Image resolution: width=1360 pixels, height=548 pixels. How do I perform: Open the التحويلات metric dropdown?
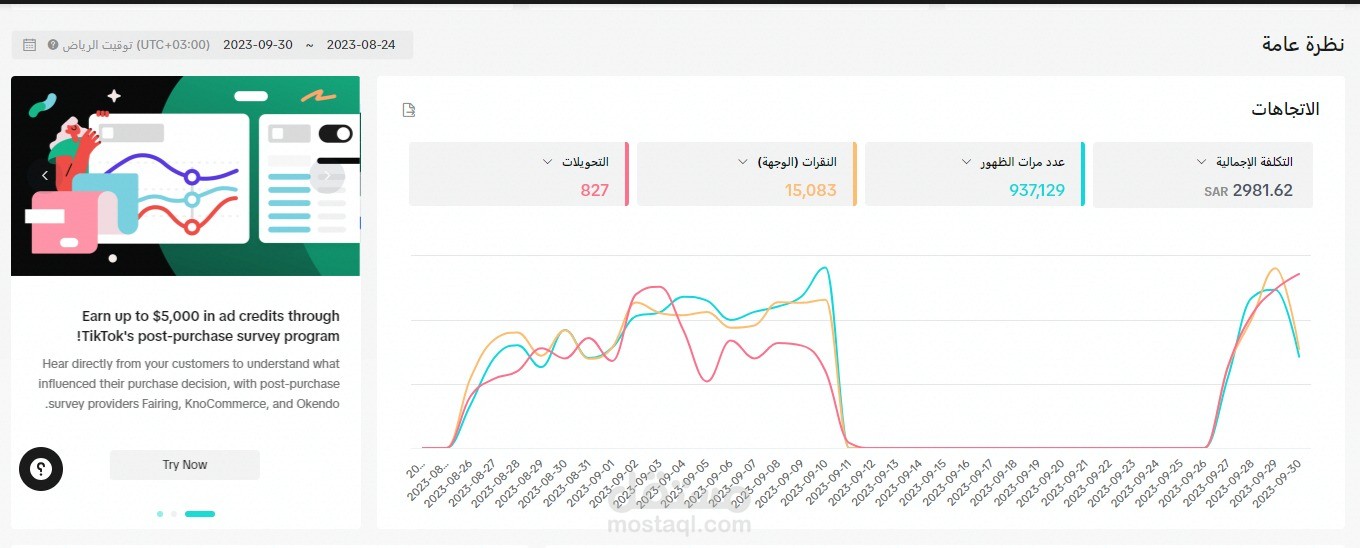tap(548, 162)
